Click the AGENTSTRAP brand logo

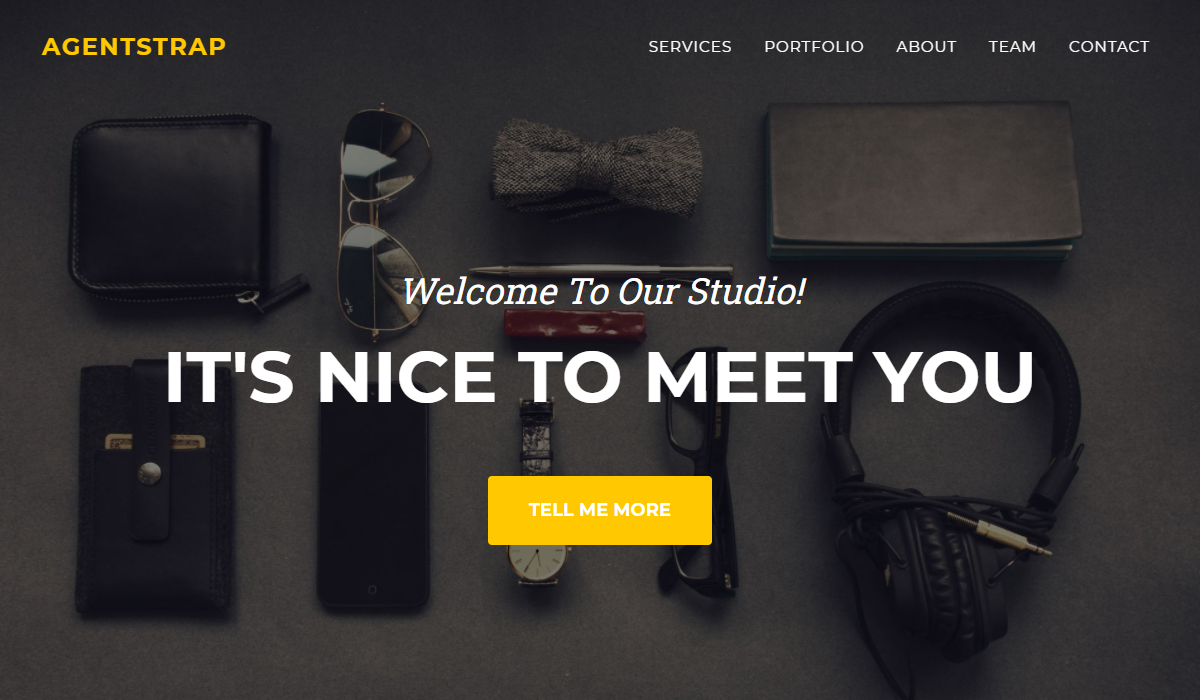point(134,46)
